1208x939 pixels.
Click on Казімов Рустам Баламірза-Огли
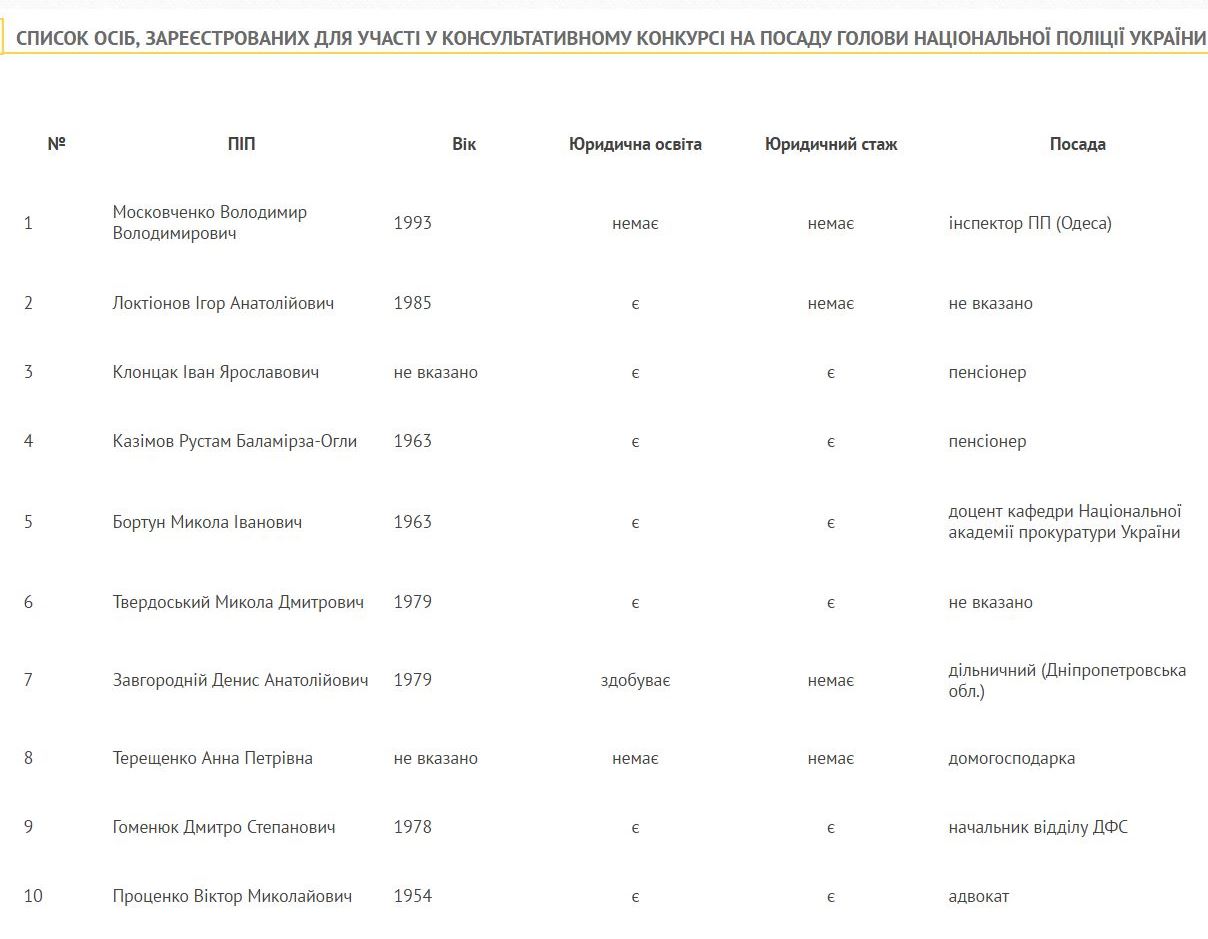[235, 441]
